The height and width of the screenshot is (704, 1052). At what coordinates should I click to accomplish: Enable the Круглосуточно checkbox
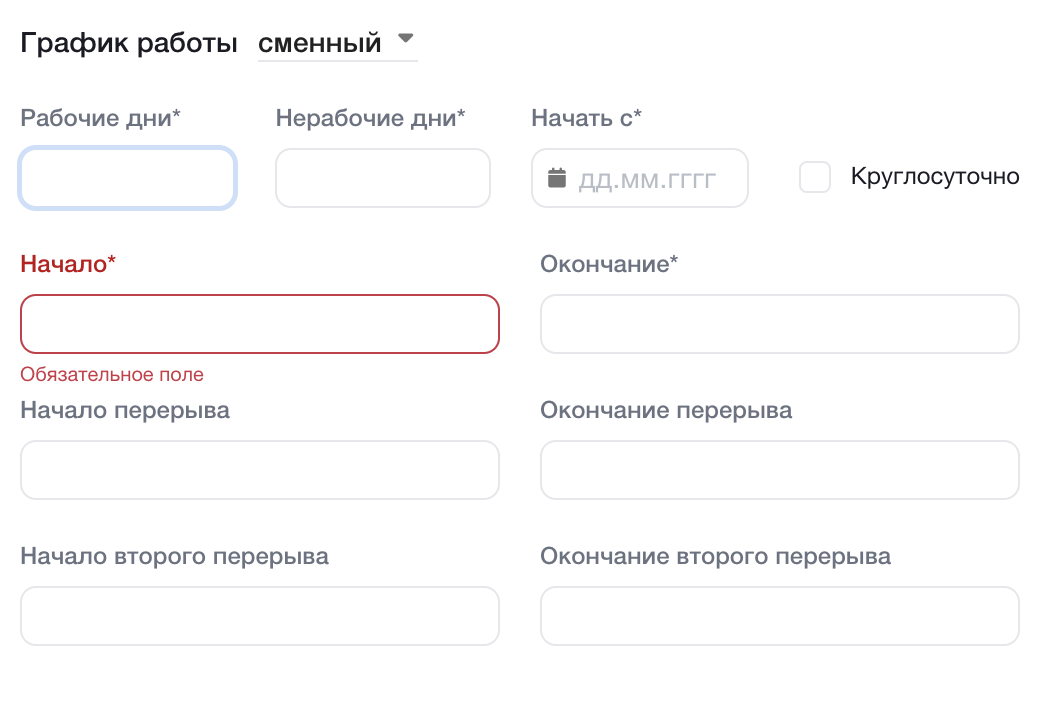[815, 178]
